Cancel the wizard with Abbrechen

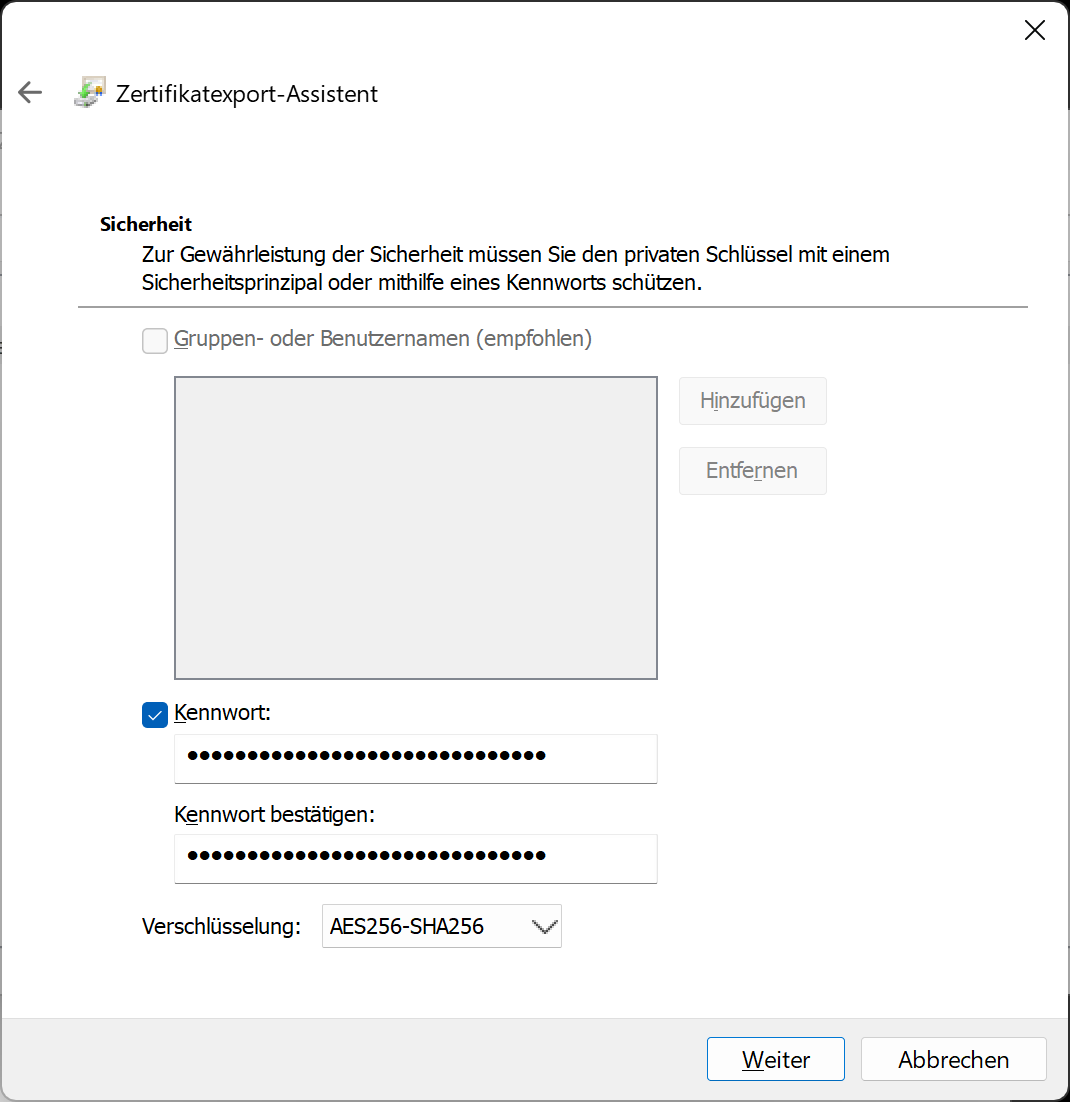point(953,1059)
